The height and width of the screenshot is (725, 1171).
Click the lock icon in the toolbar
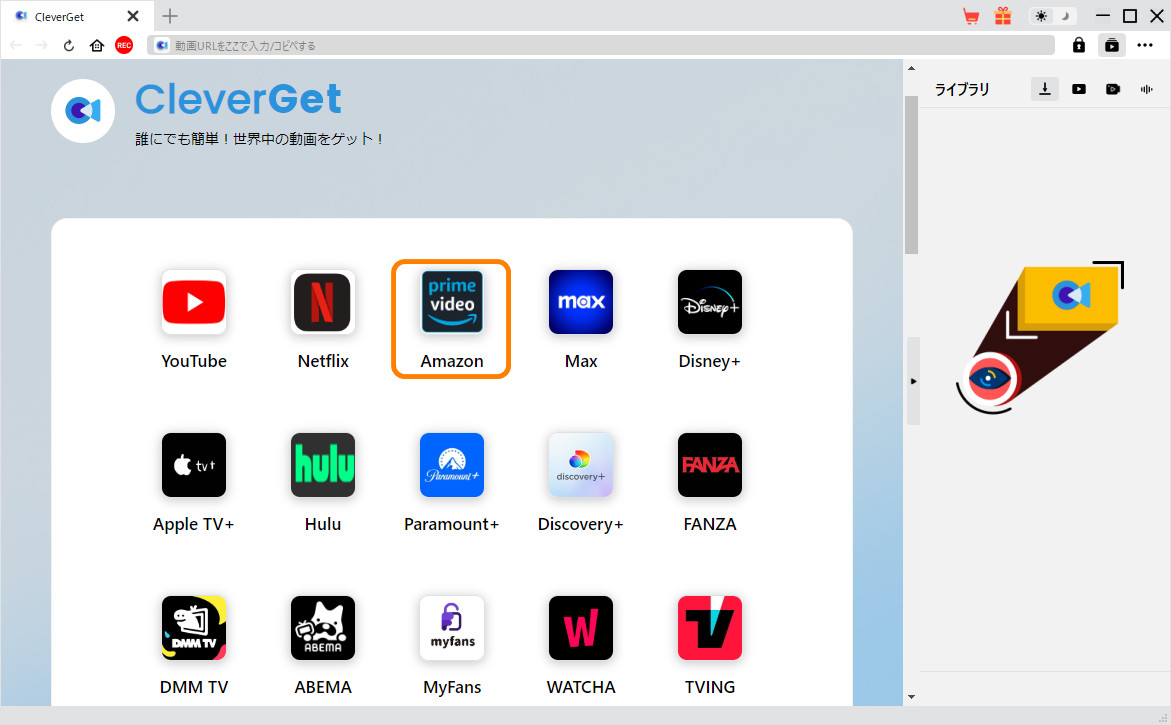click(1079, 46)
